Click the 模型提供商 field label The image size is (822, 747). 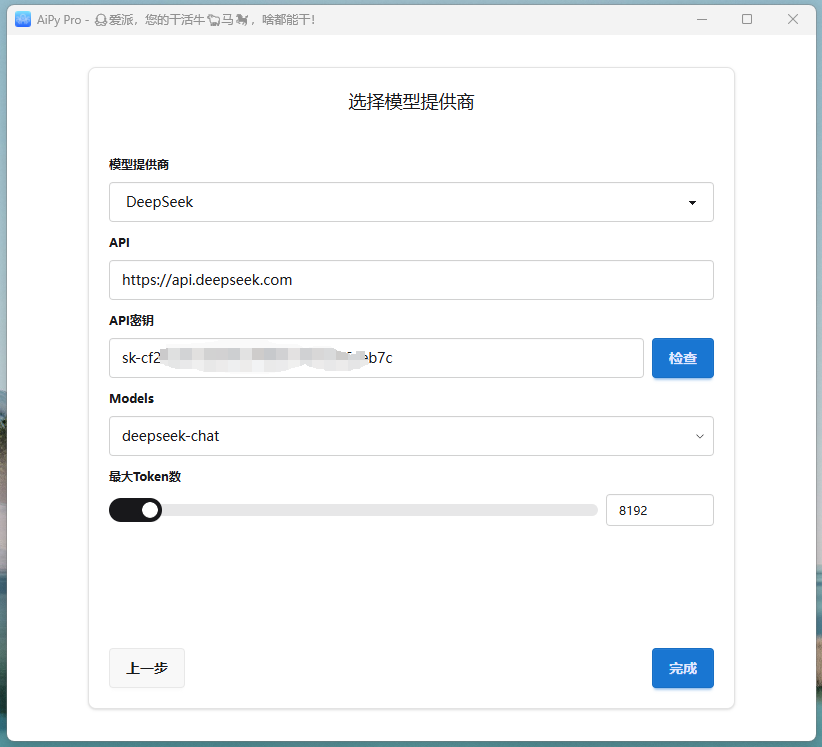pyautogui.click(x=139, y=165)
